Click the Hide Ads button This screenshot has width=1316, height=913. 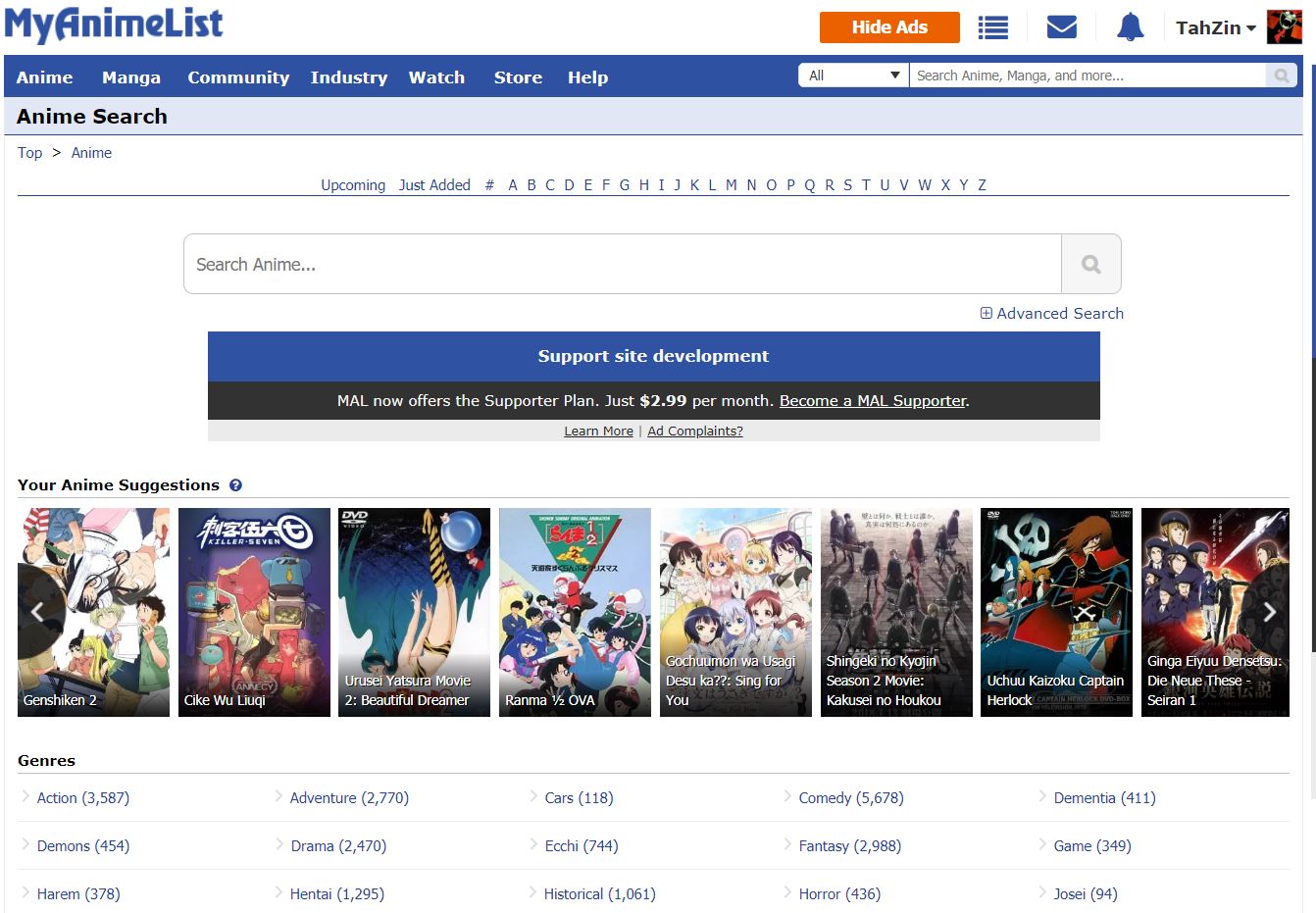[x=889, y=27]
